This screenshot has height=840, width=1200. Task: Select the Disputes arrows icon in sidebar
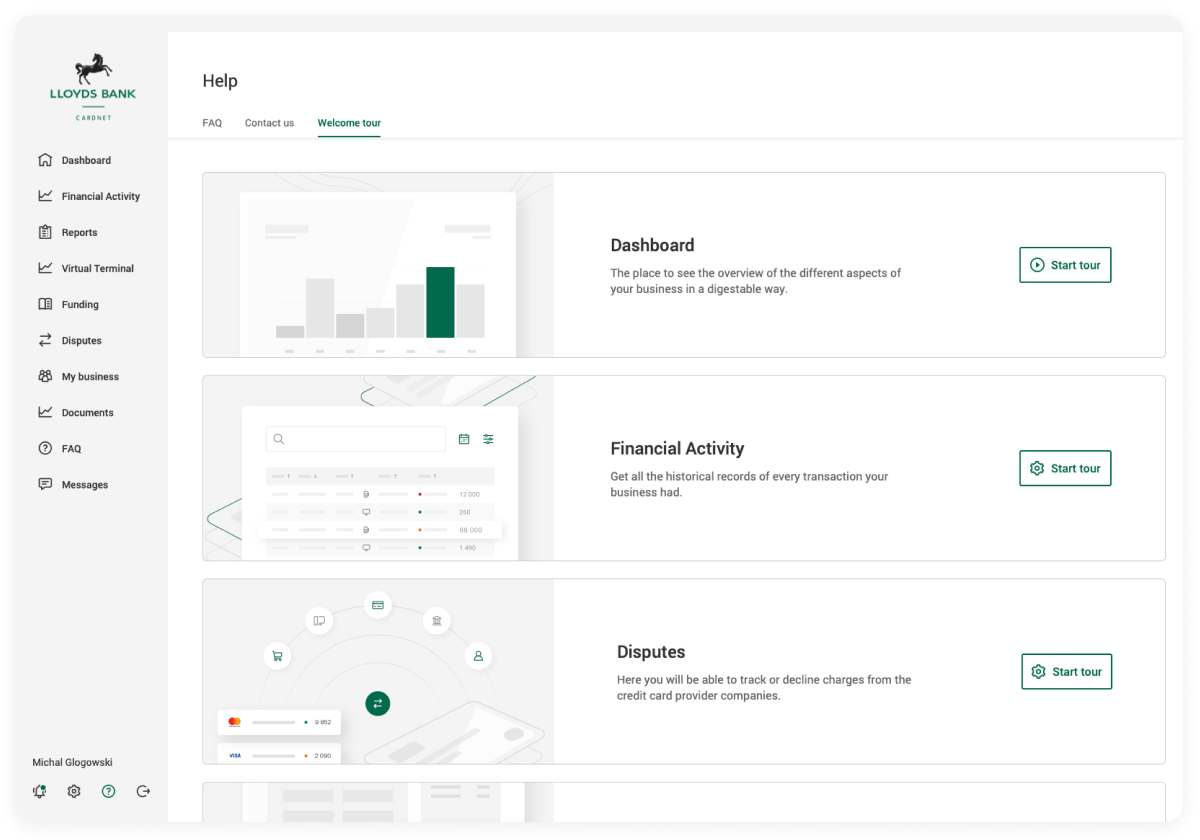45,340
